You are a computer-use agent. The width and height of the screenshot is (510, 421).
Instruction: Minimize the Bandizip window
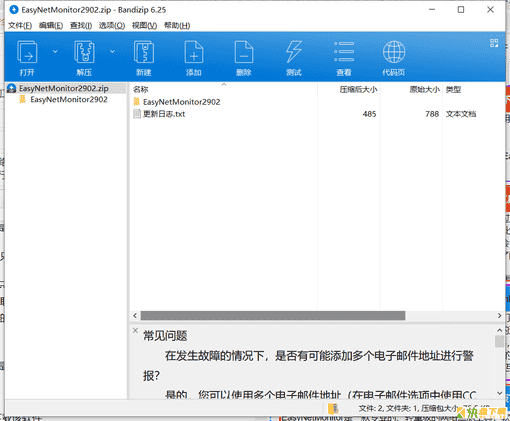(432, 10)
